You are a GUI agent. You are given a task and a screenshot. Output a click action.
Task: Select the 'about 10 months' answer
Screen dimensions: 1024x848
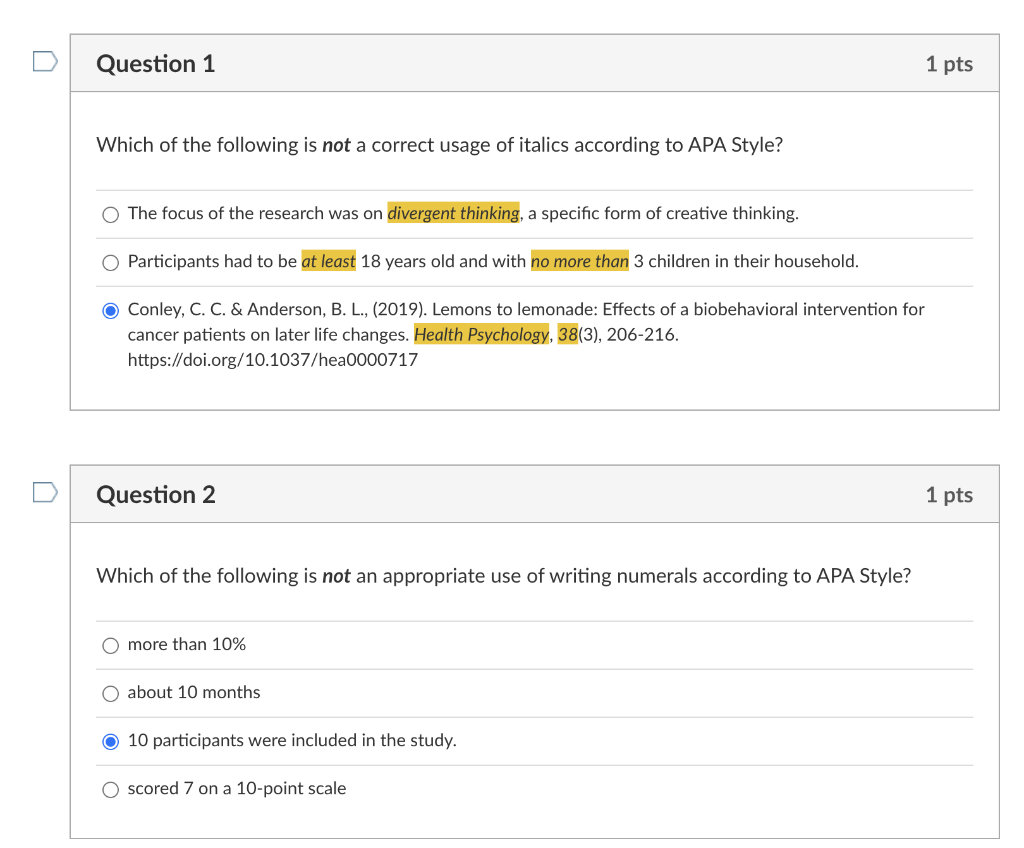(x=111, y=693)
